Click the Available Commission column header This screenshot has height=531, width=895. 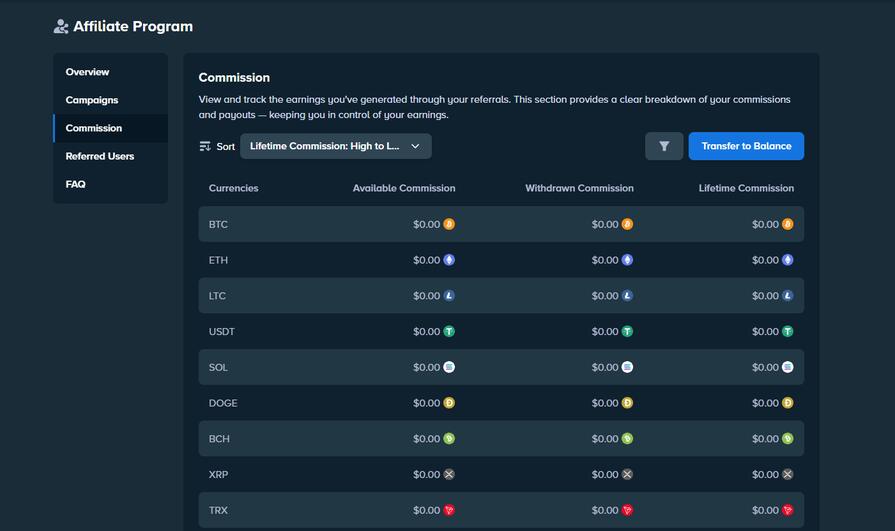404,188
